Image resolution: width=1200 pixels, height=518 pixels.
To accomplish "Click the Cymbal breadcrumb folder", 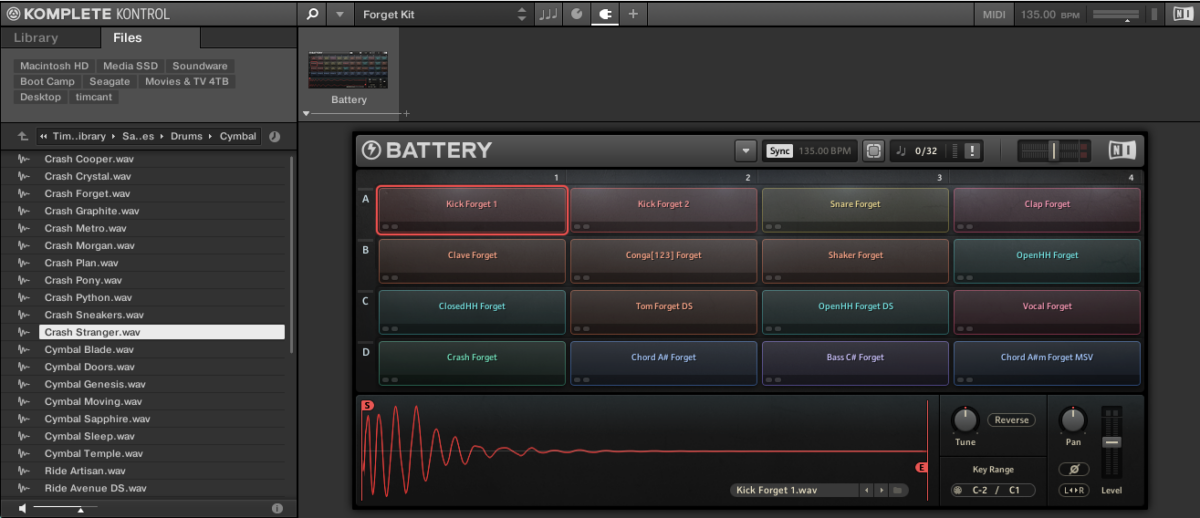I will [238, 137].
